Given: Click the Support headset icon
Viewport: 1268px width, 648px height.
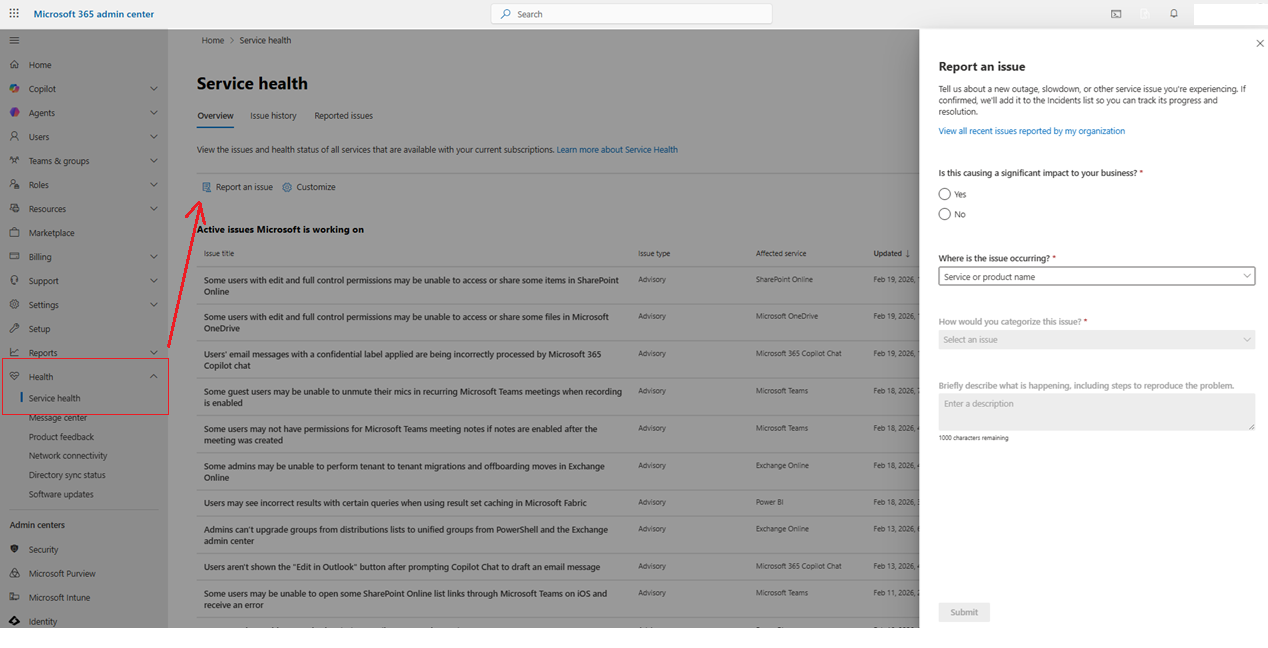Looking at the screenshot, I should (x=14, y=281).
